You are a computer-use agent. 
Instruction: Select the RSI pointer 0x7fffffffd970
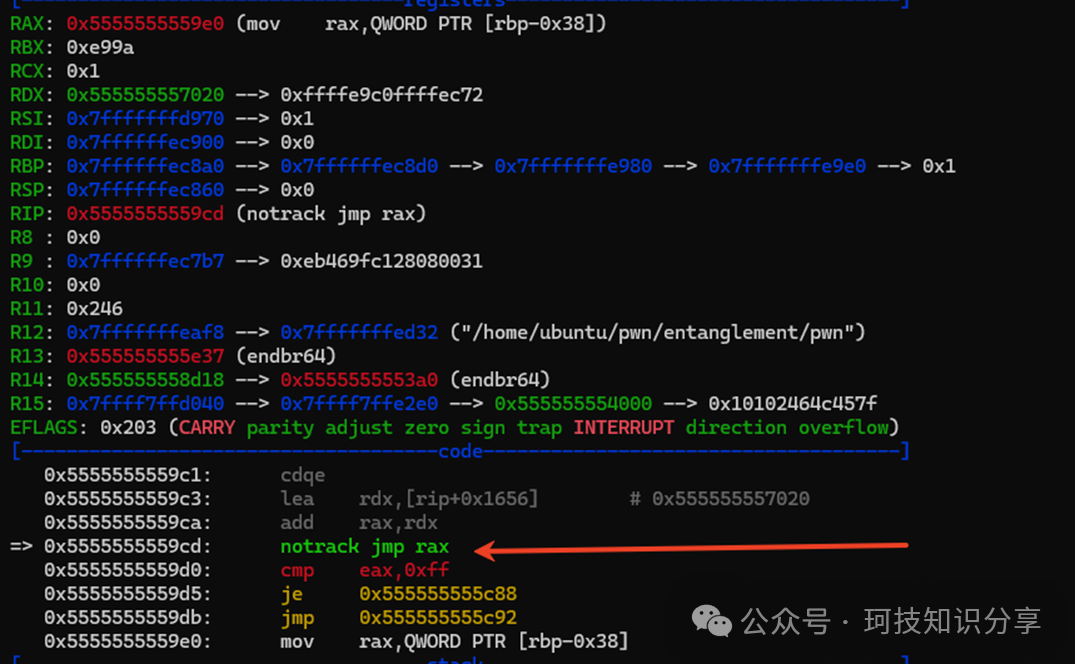click(x=145, y=119)
